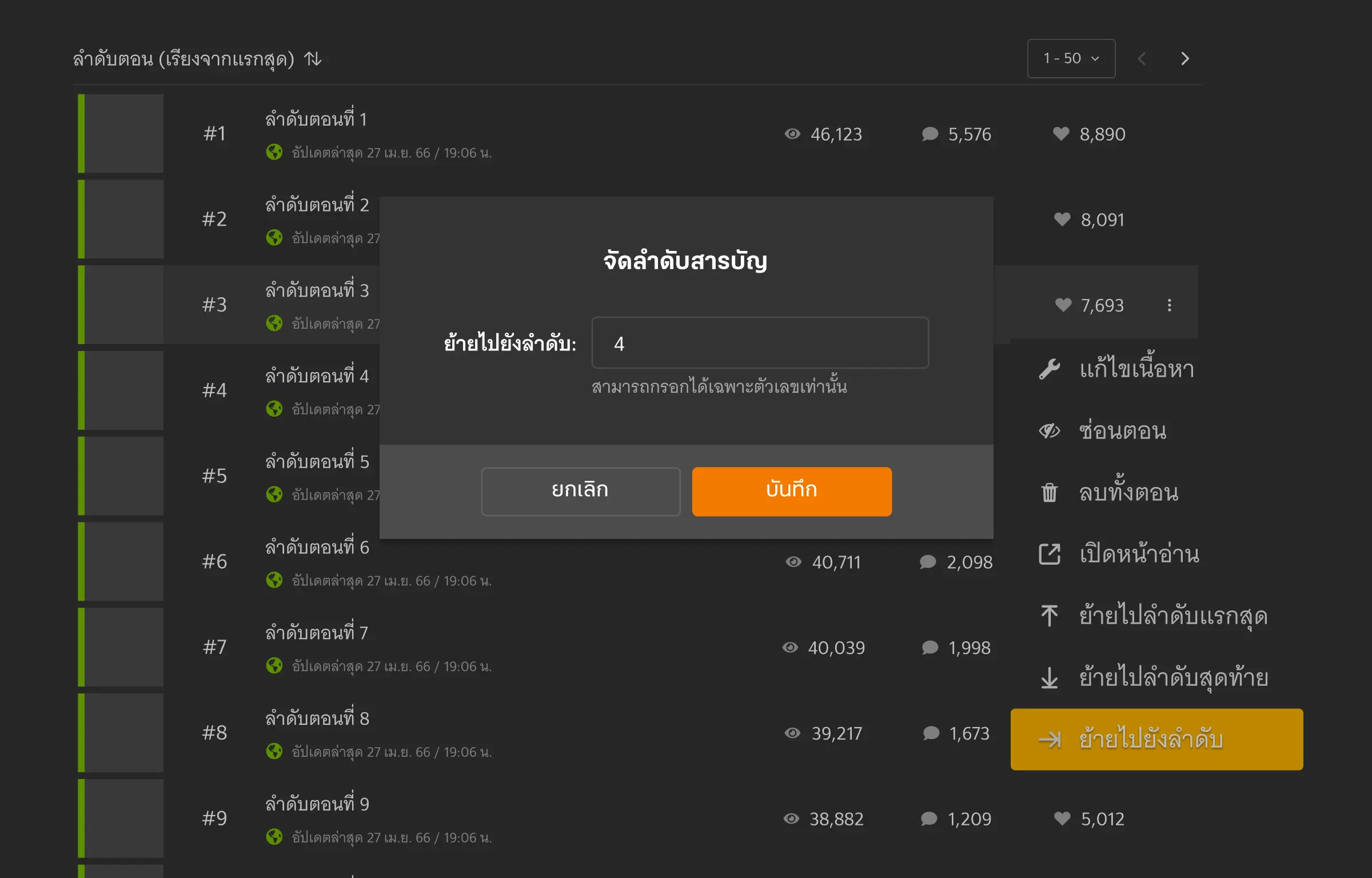Click green globe icon on chapter #4
The height and width of the screenshot is (878, 1372).
coord(274,409)
